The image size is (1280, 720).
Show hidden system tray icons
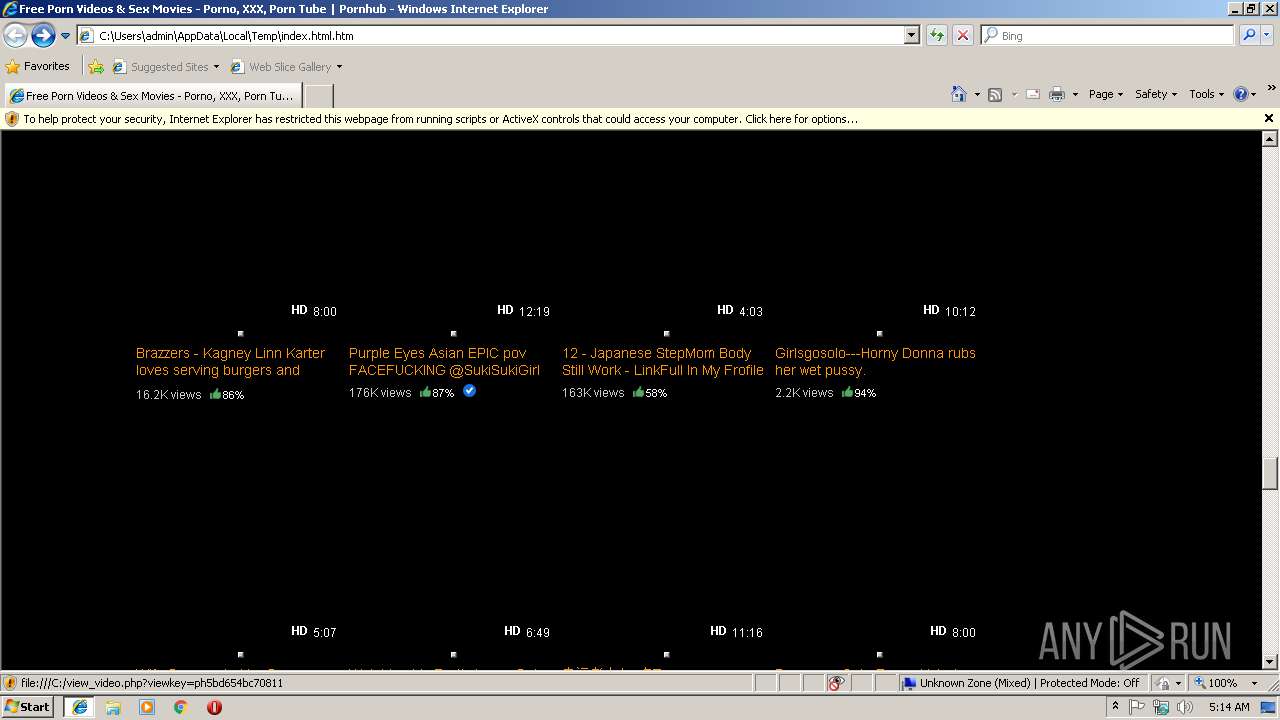[1115, 706]
